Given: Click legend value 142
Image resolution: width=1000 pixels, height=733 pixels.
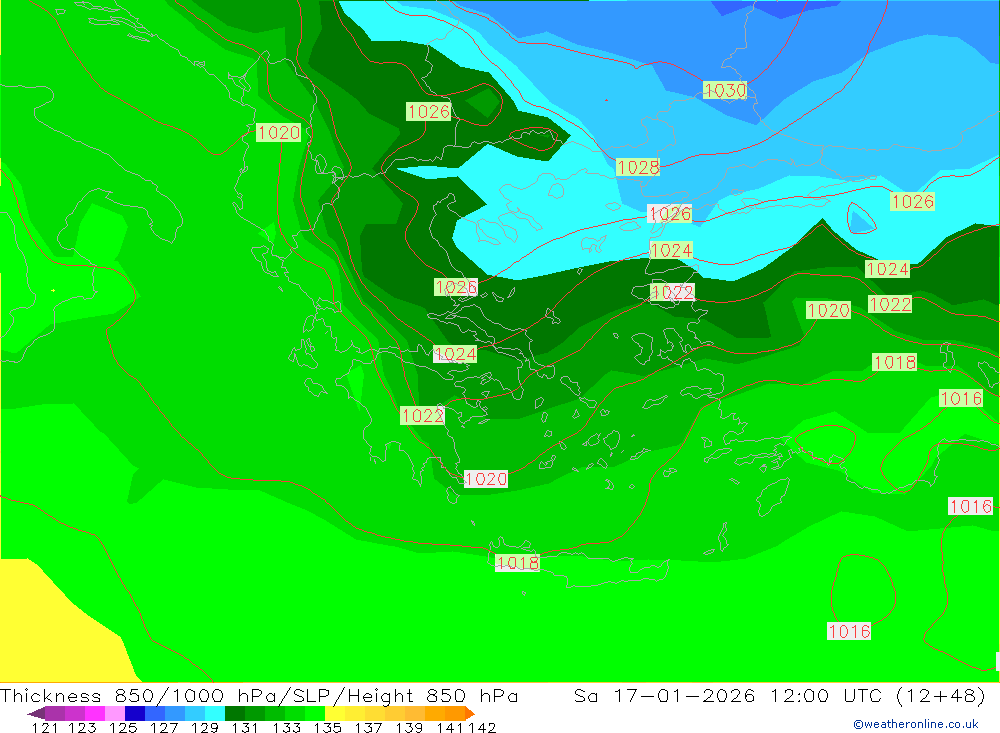Looking at the screenshot, I should 482,727.
